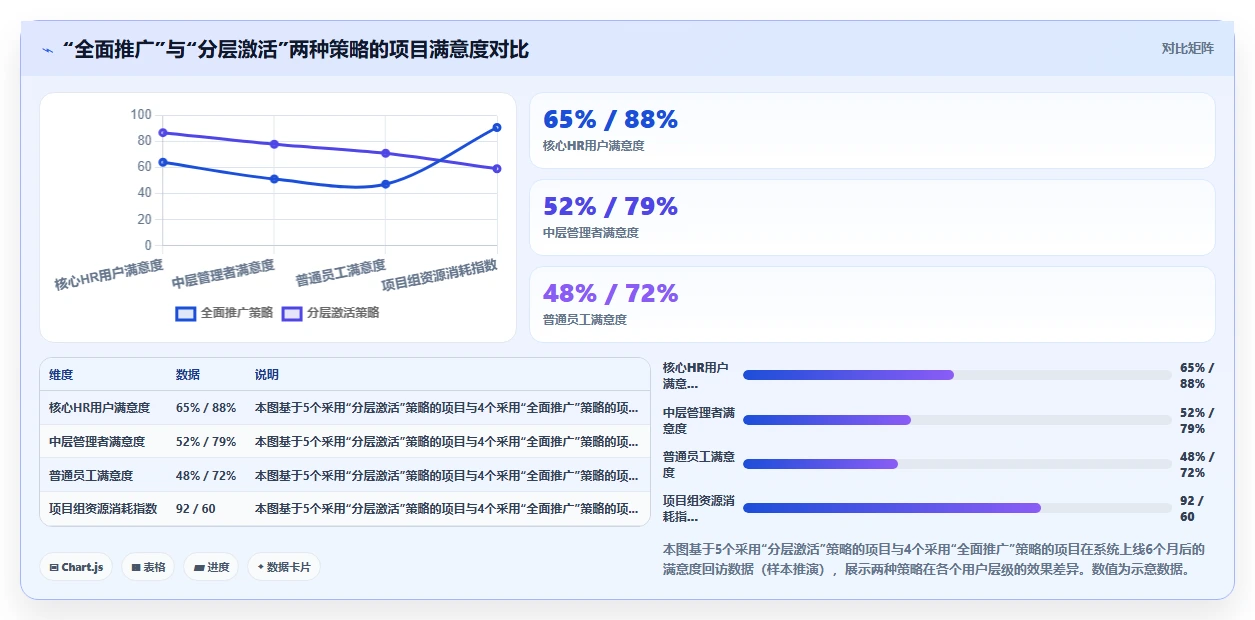Click the 维度 column header

[x=61, y=375]
